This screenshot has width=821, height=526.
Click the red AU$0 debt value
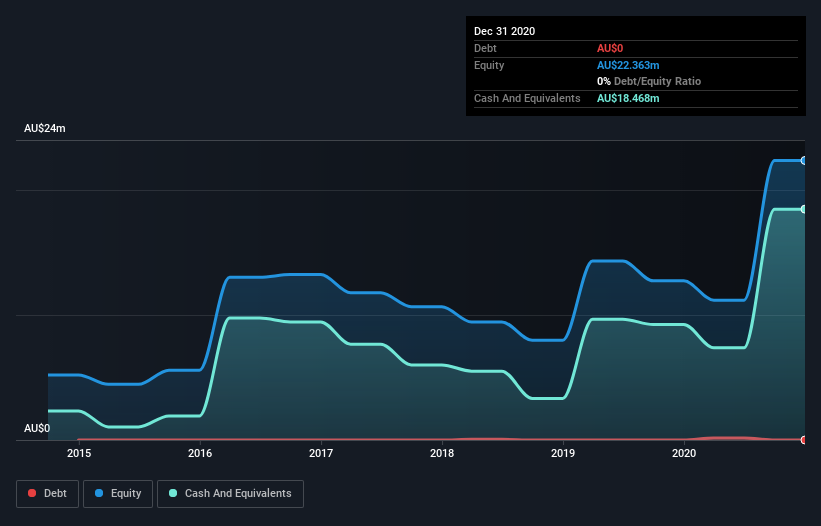click(x=610, y=48)
